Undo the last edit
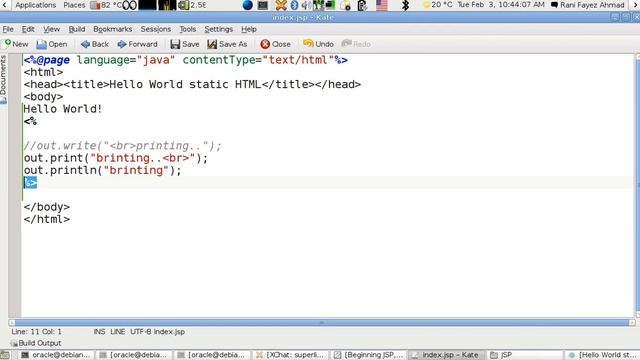The height and width of the screenshot is (360, 640). point(318,44)
